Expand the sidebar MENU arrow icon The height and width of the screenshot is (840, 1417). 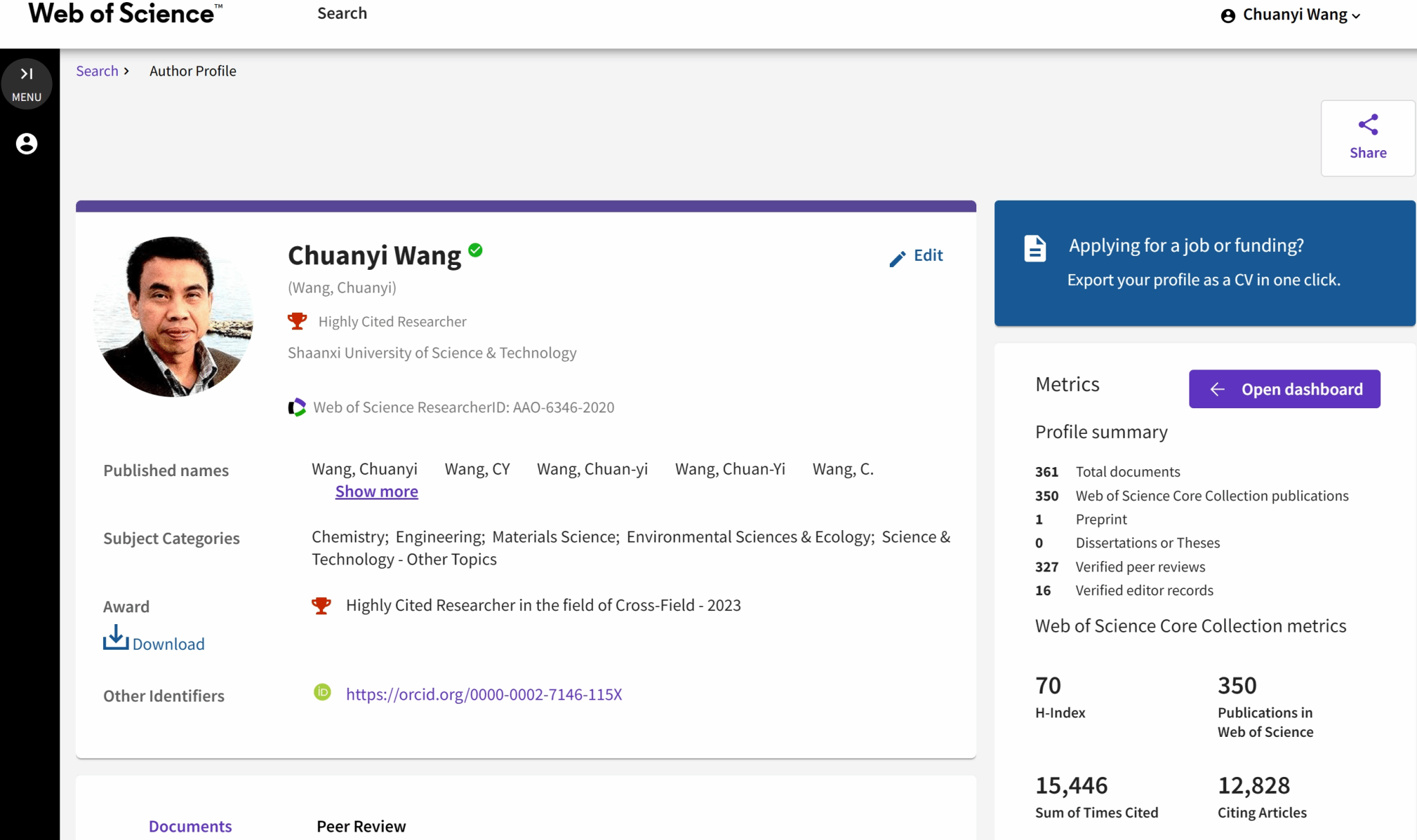tap(26, 74)
